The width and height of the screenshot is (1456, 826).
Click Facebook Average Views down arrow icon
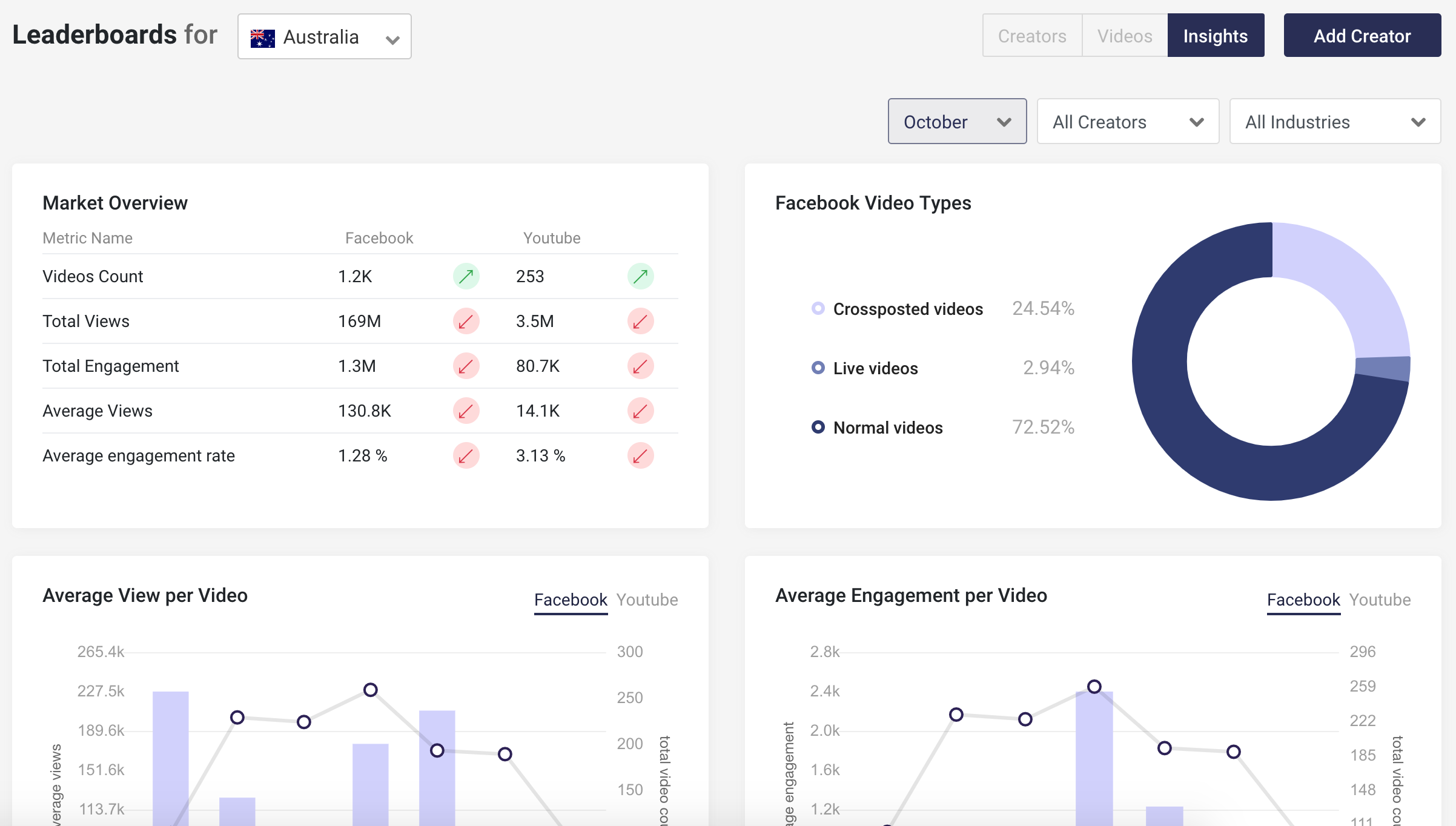pos(466,411)
